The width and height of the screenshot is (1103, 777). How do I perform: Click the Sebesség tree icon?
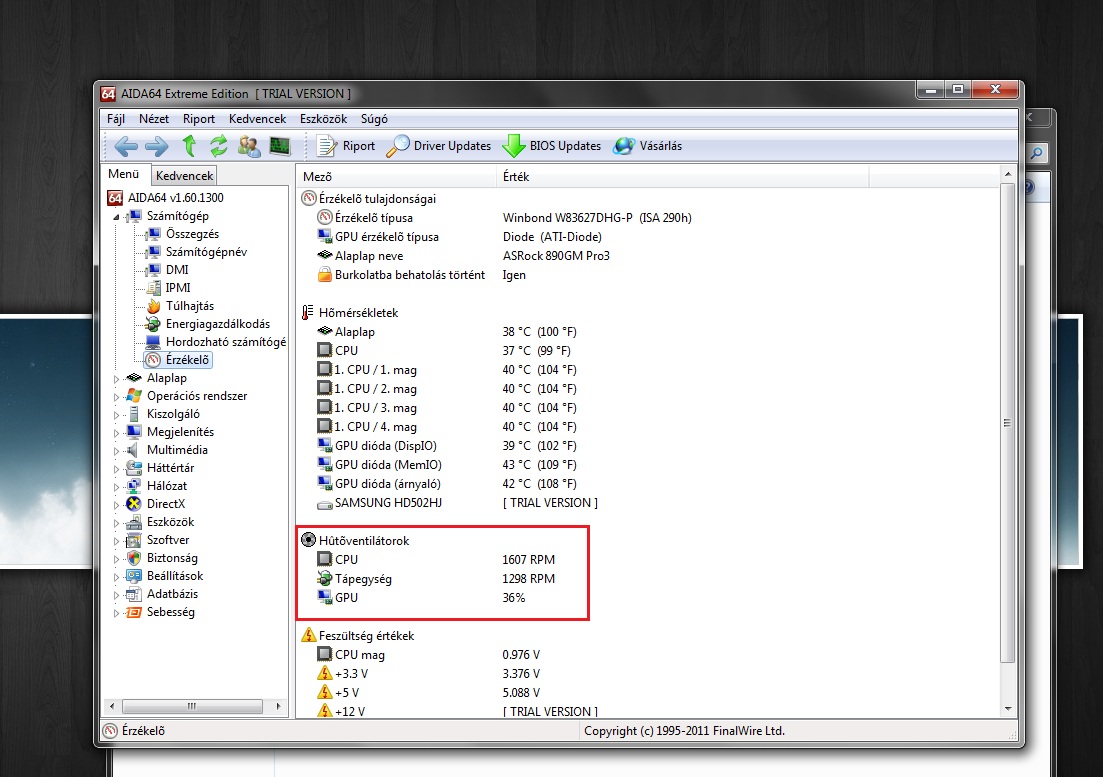tap(134, 612)
